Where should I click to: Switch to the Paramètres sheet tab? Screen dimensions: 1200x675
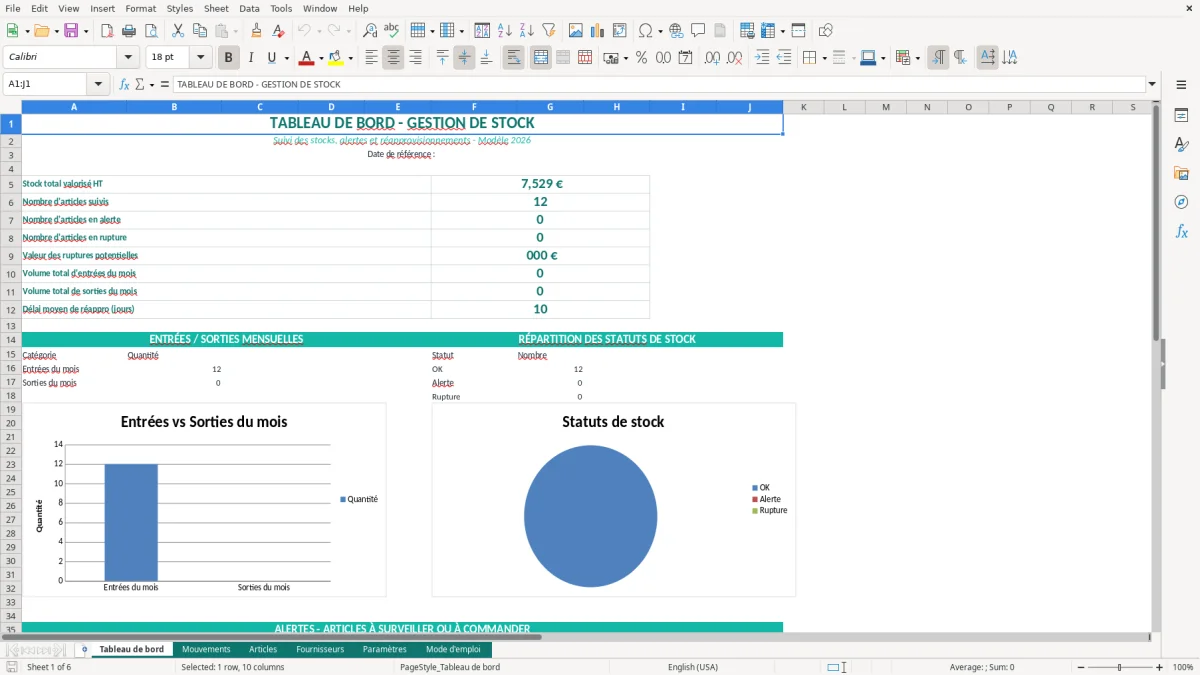point(385,650)
